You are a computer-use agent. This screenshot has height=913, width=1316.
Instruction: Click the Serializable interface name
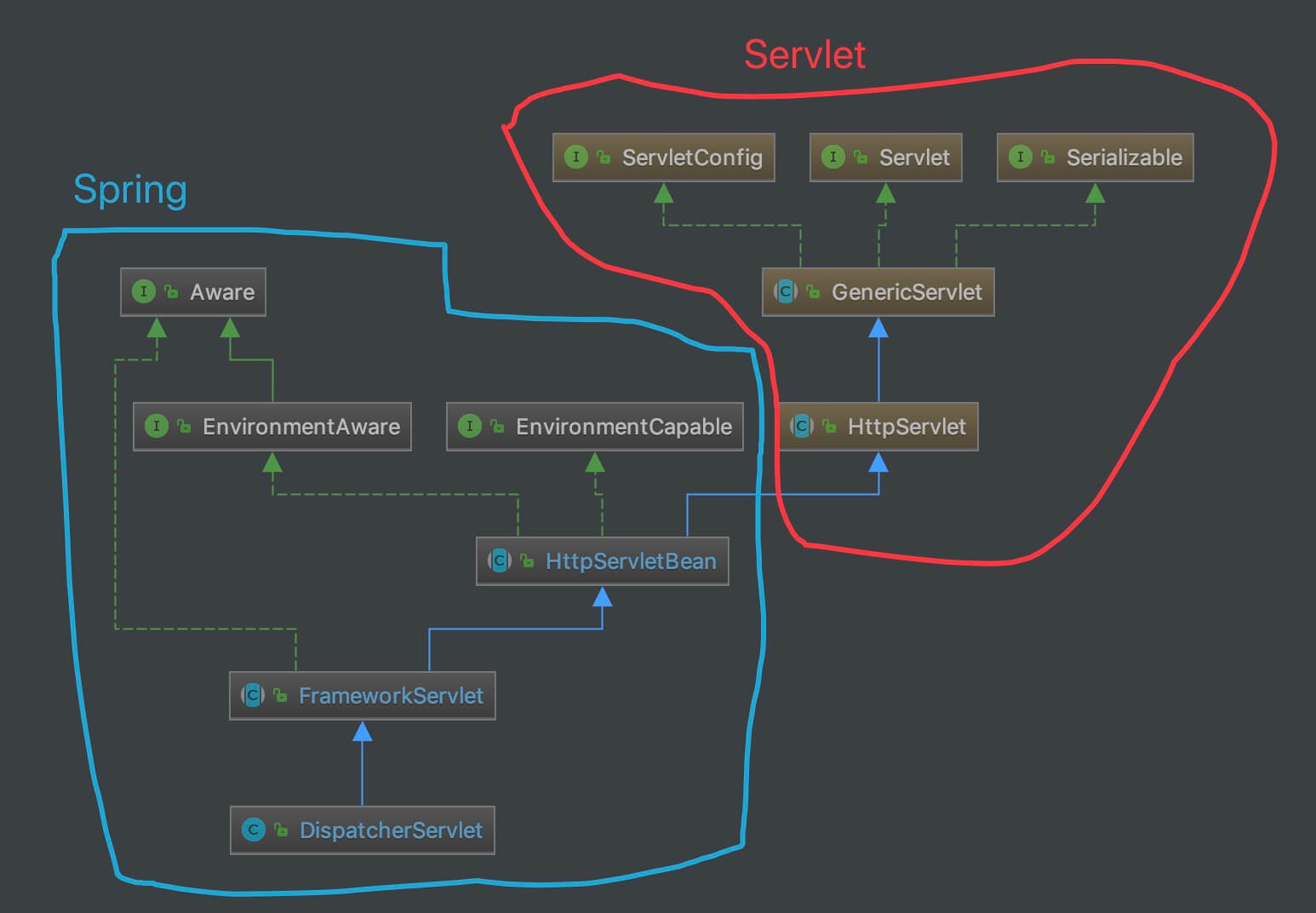[x=1124, y=158]
